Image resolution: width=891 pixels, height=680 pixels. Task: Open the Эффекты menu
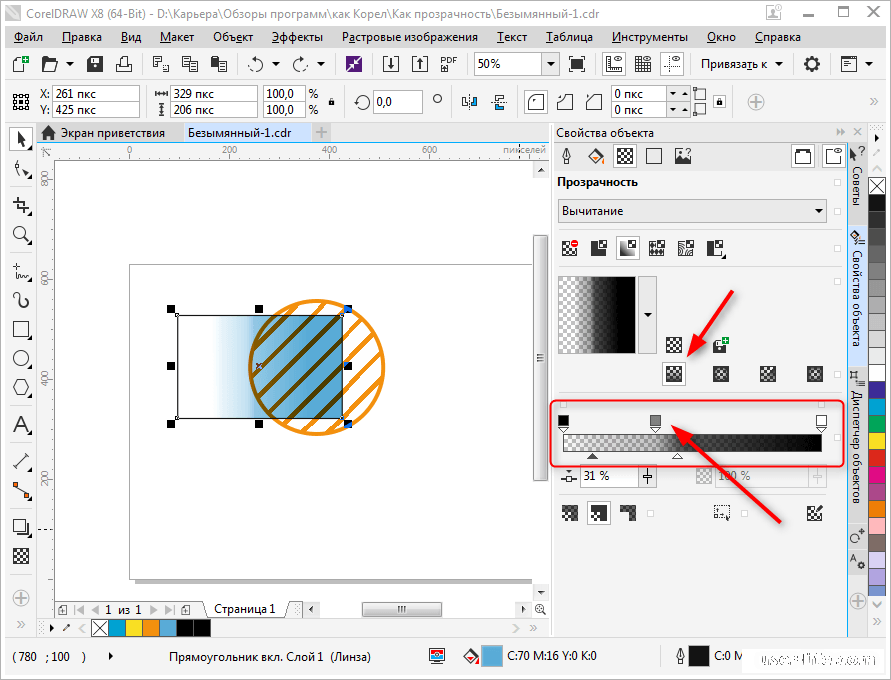[x=297, y=37]
